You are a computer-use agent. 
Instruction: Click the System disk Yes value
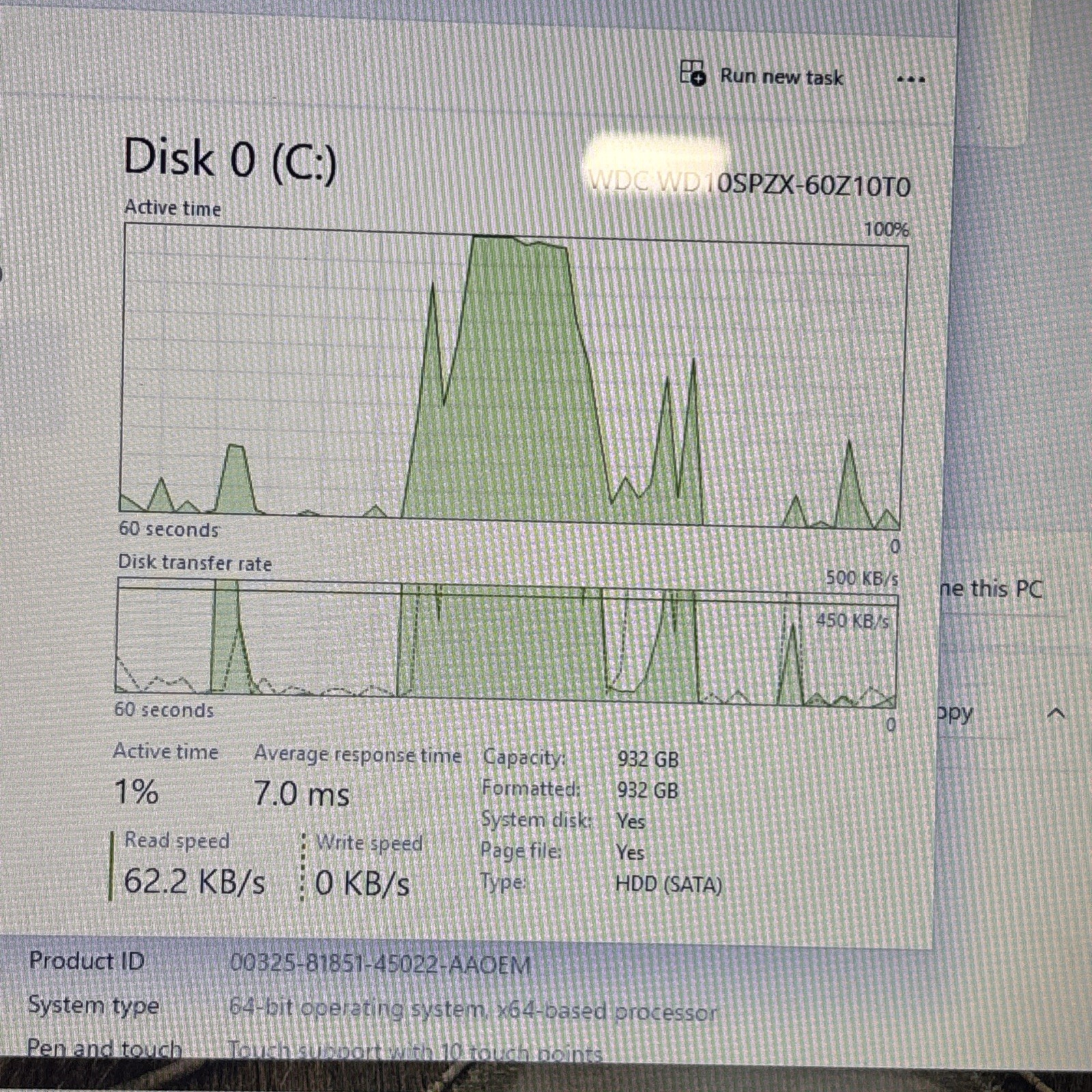tap(630, 821)
